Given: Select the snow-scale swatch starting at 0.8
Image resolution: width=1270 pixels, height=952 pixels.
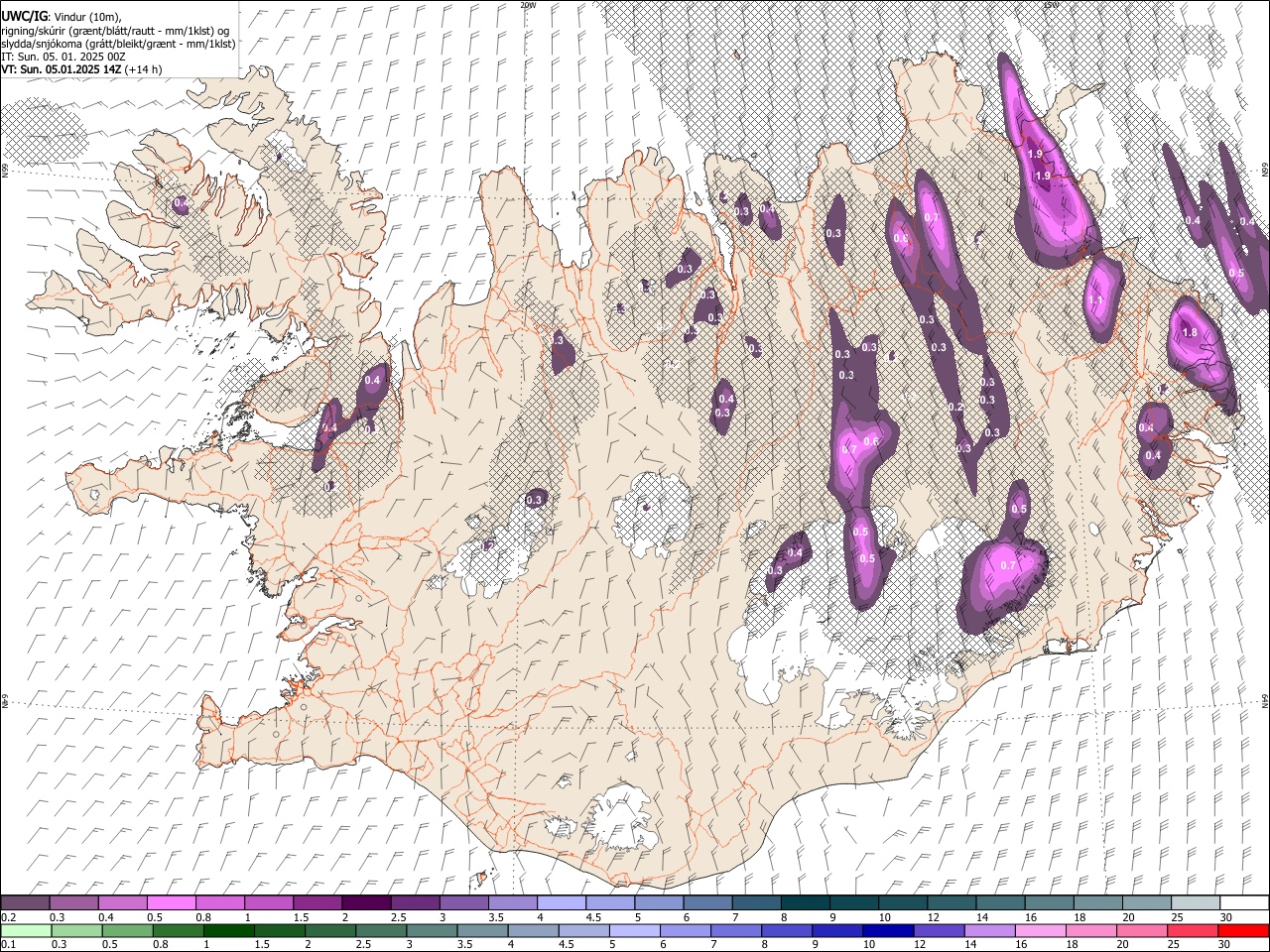Looking at the screenshot, I should pyautogui.click(x=219, y=903).
